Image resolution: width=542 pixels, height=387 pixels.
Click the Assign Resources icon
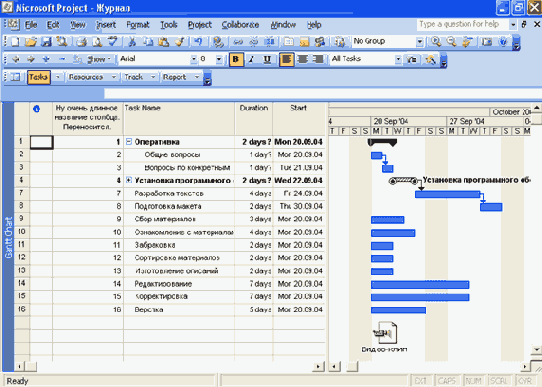(x=320, y=42)
